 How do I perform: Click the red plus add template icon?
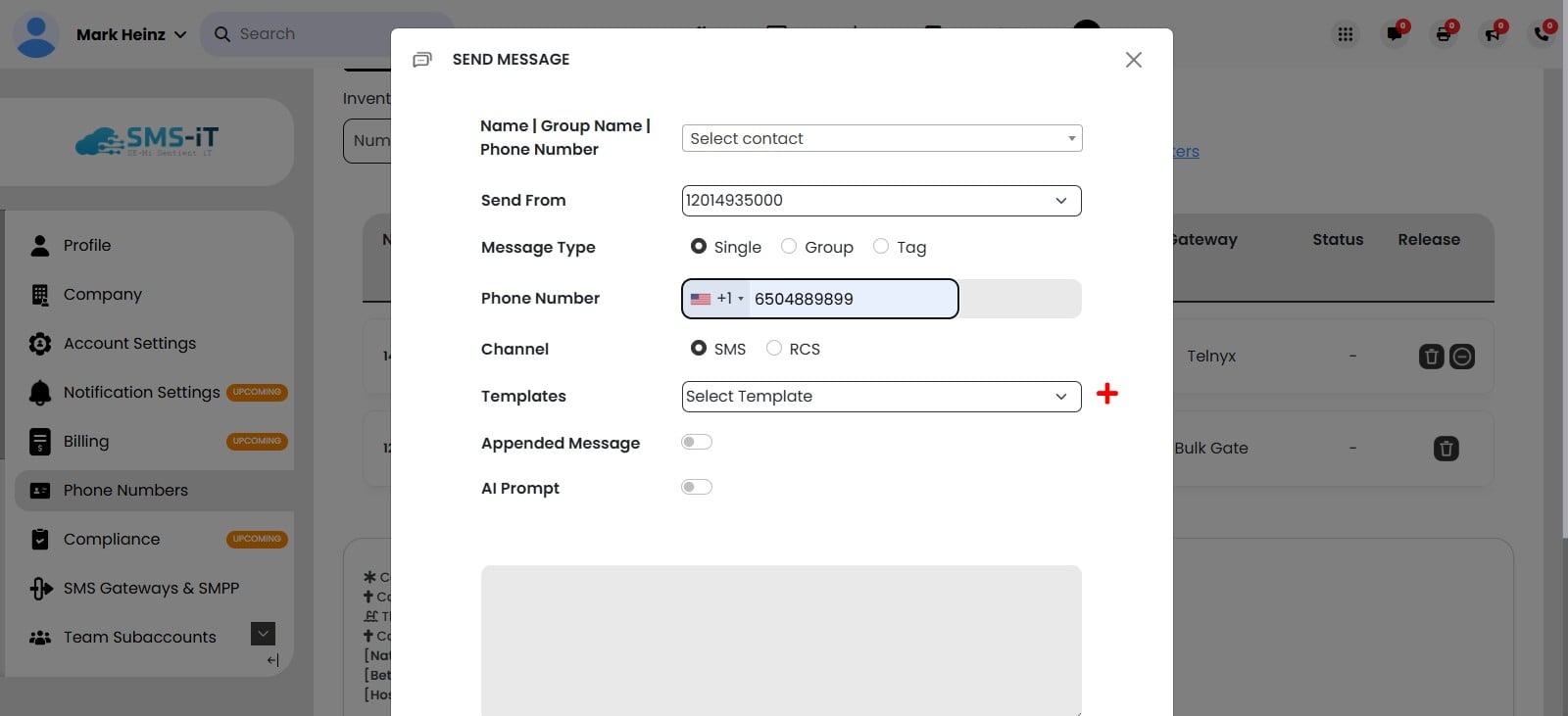tap(1107, 394)
